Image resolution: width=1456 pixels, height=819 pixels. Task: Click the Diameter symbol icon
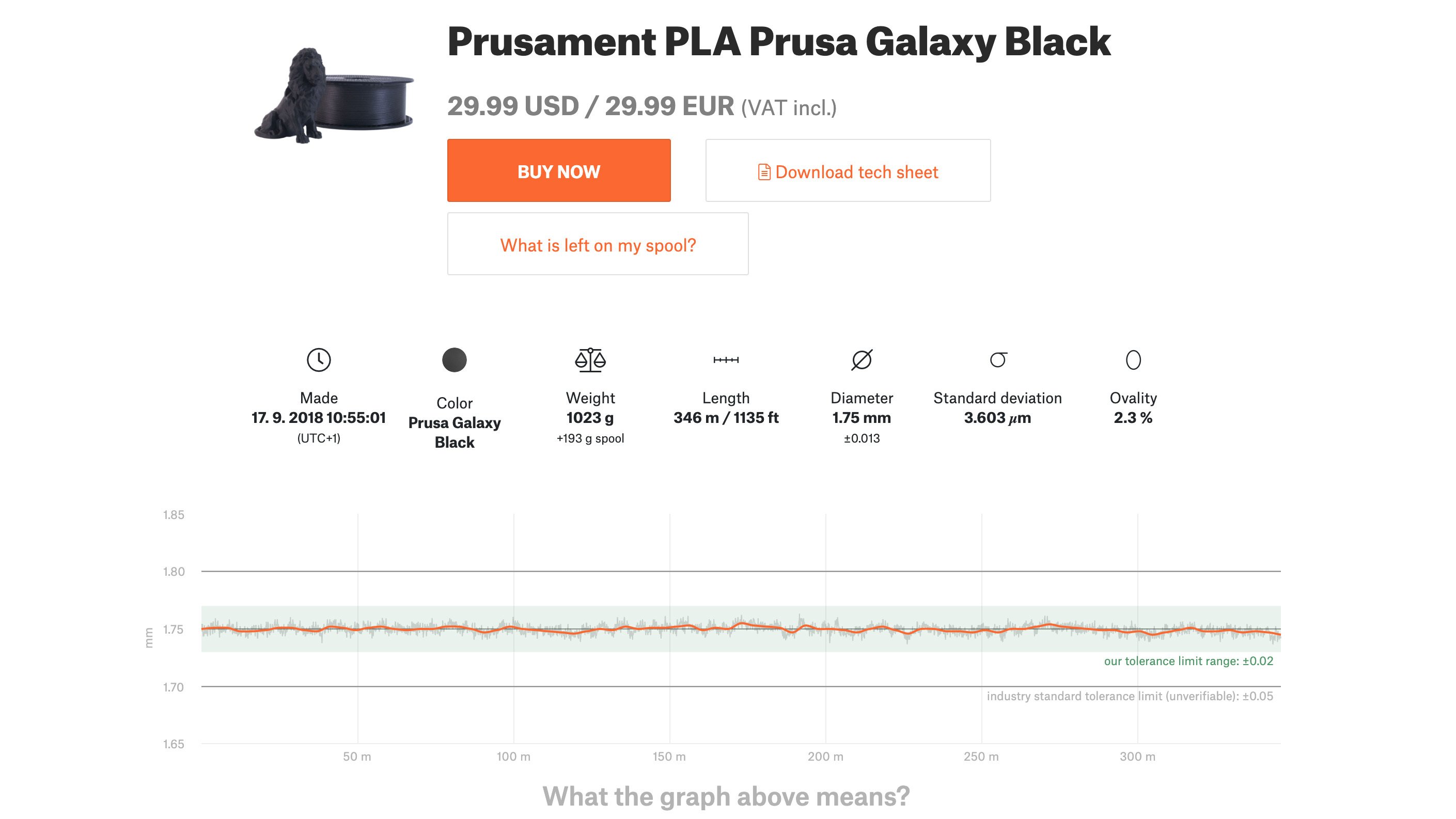862,359
